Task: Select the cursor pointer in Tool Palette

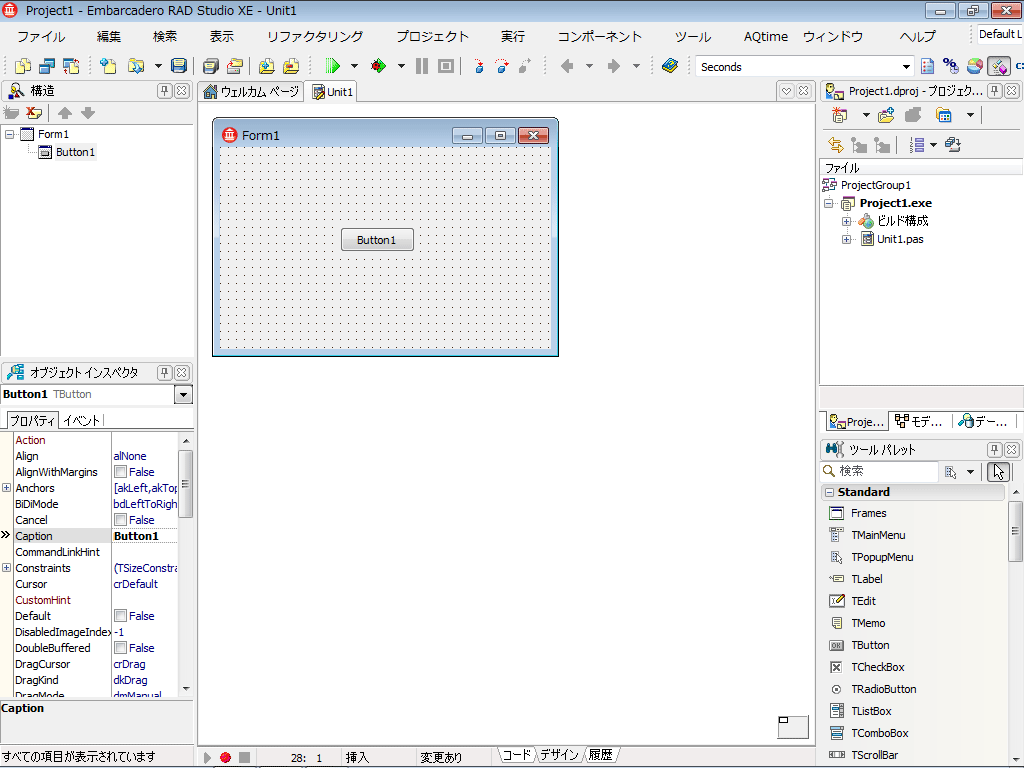Action: [x=999, y=472]
